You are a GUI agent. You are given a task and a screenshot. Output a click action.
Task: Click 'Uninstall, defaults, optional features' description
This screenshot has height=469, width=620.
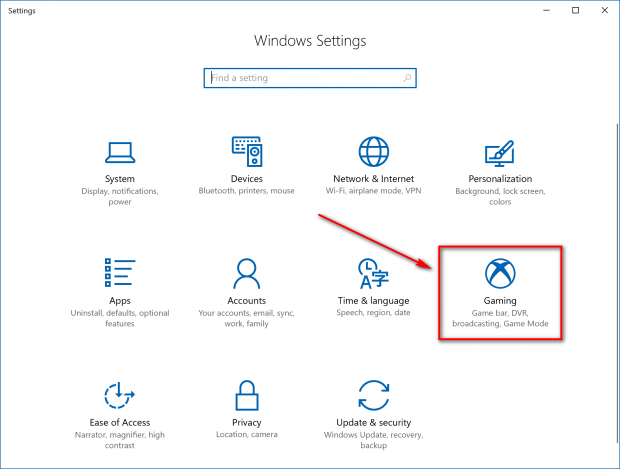tap(120, 318)
